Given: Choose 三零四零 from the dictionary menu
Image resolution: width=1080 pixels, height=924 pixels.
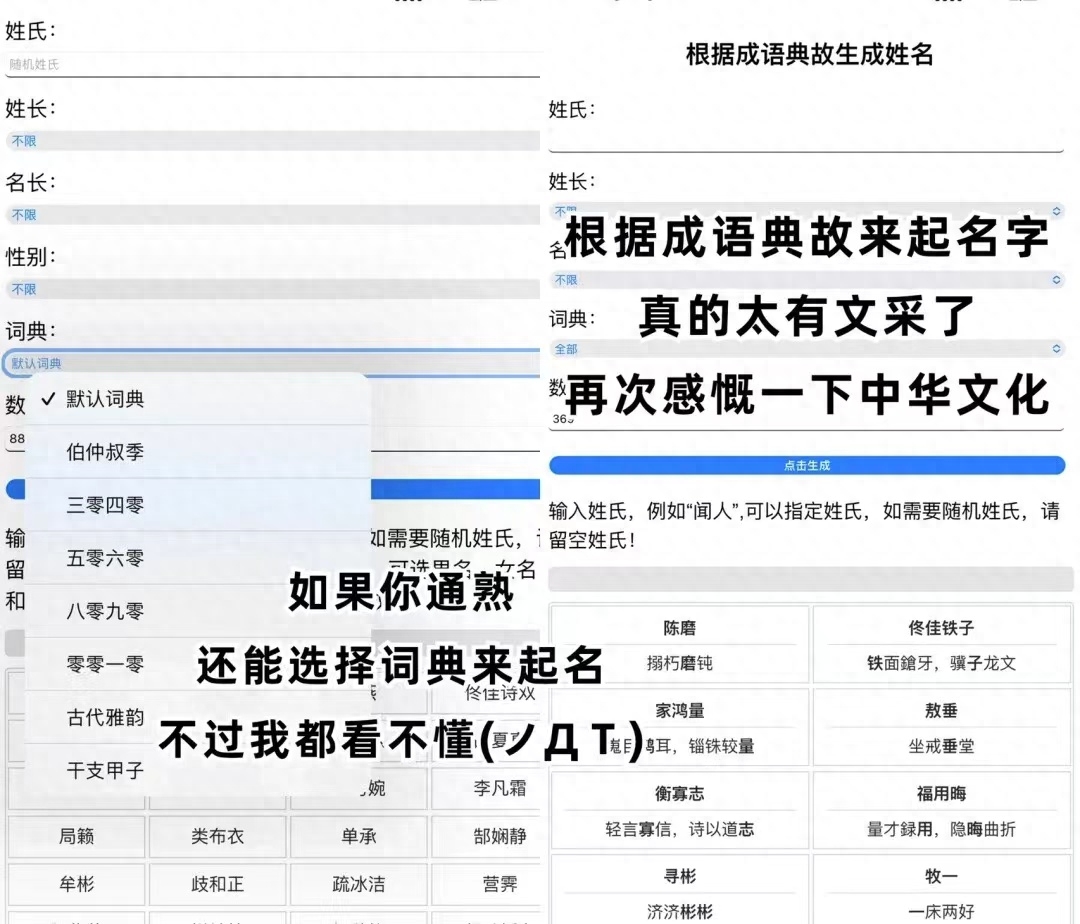Looking at the screenshot, I should tap(198, 505).
